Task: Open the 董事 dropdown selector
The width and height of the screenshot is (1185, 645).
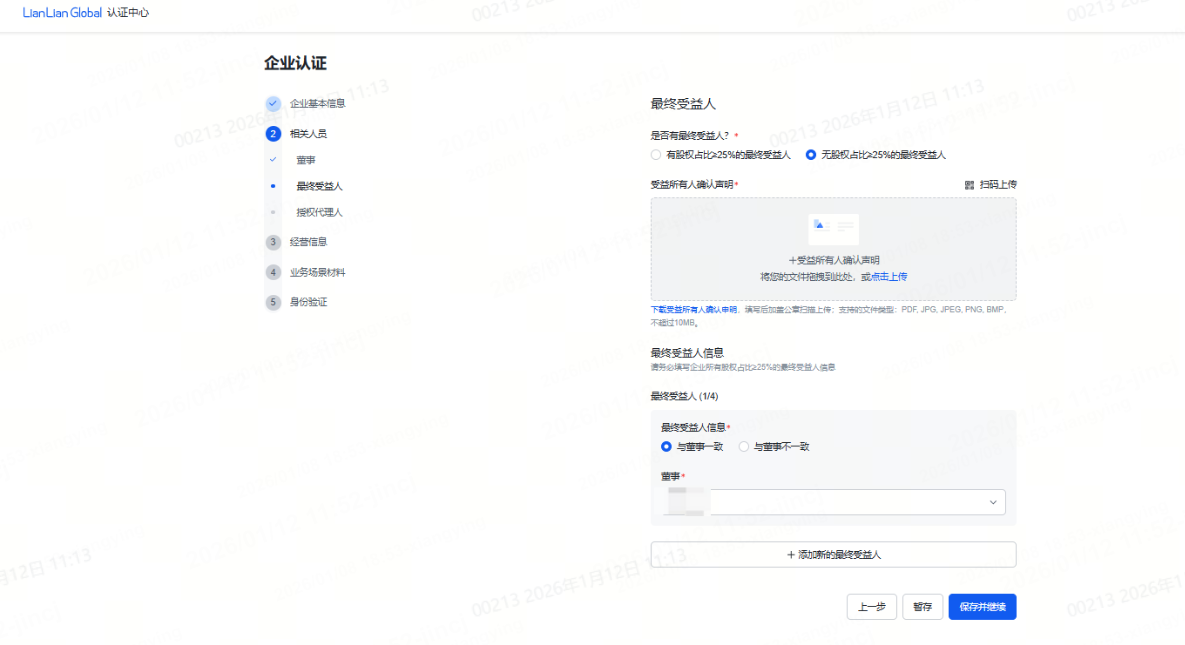Action: coord(834,502)
